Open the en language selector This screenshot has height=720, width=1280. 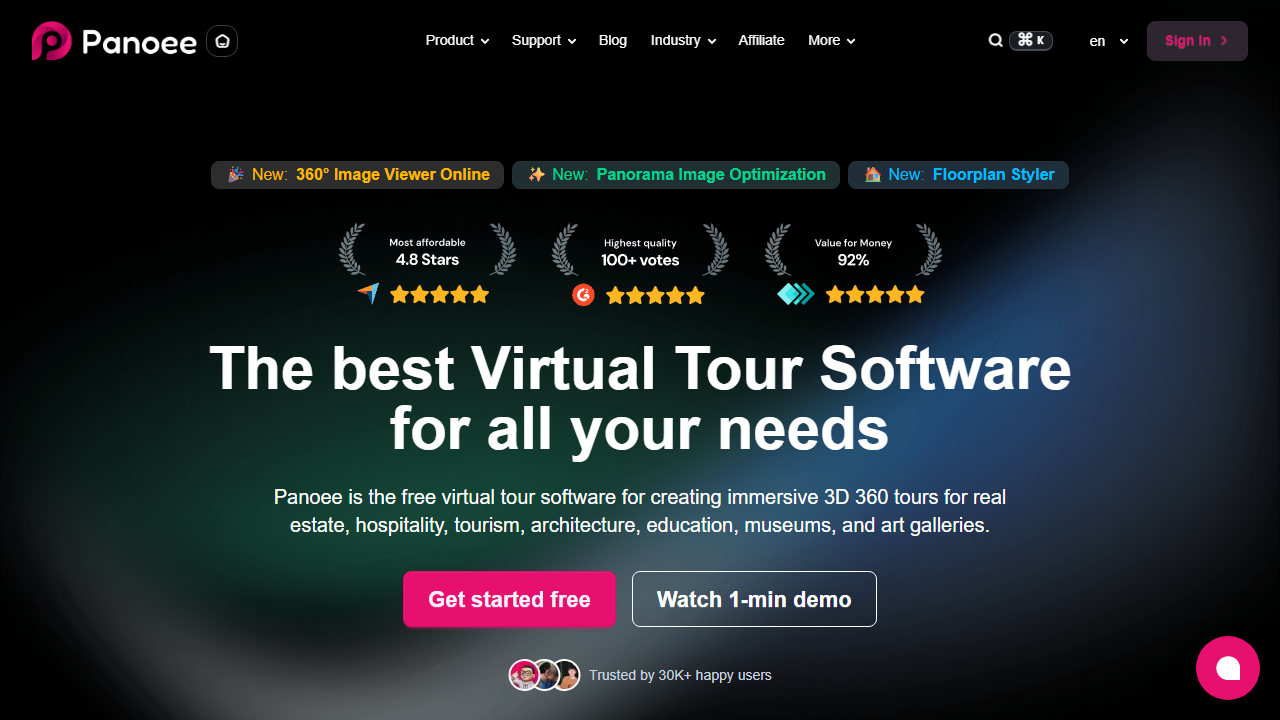point(1109,41)
